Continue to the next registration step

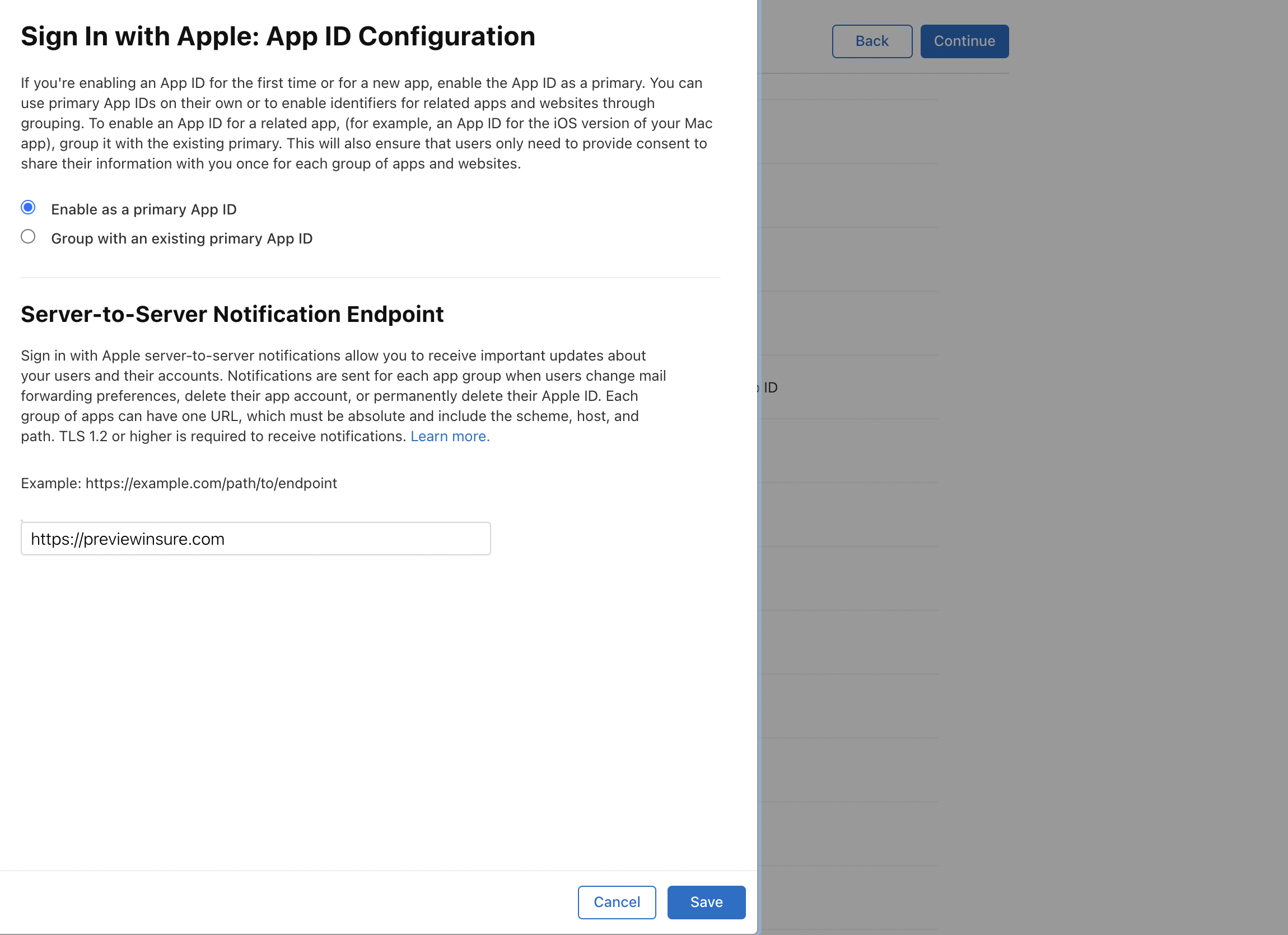[x=964, y=41]
